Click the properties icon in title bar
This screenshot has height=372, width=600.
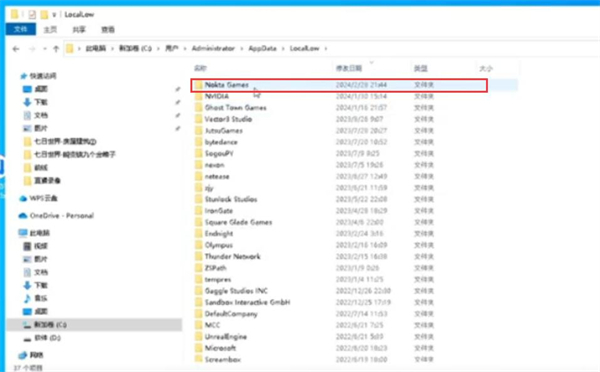pyautogui.click(x=32, y=15)
